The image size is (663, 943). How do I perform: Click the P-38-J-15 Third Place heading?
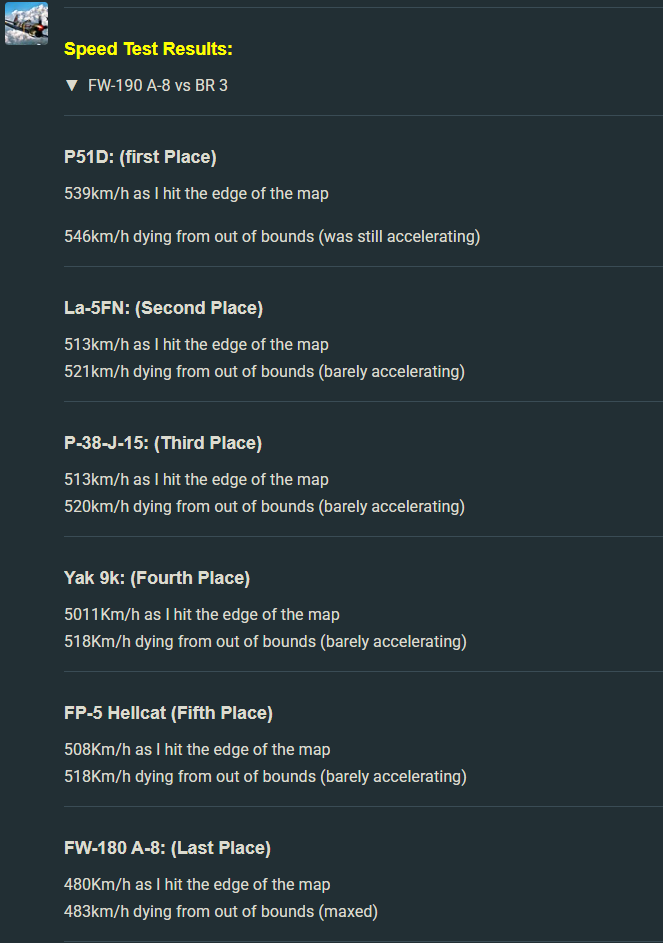pyautogui.click(x=163, y=443)
